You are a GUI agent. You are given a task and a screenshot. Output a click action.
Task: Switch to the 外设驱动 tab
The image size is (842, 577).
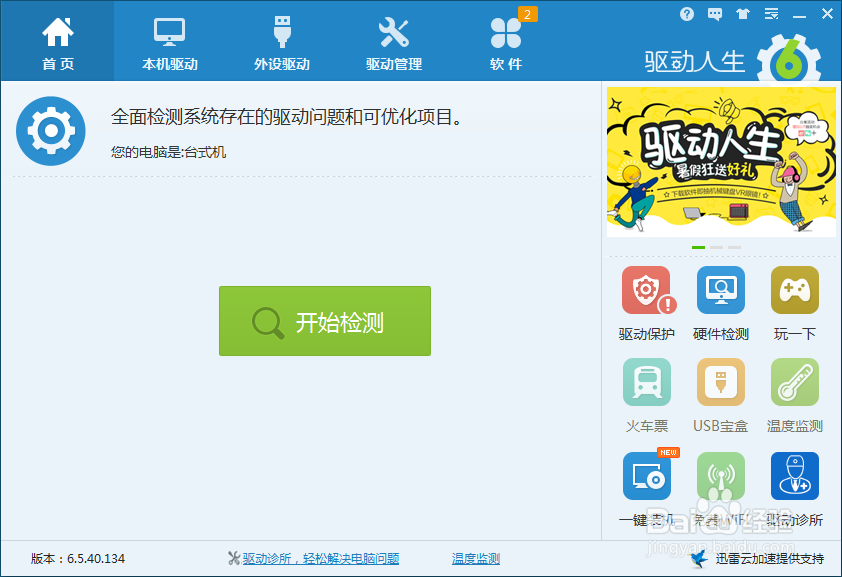pos(281,40)
